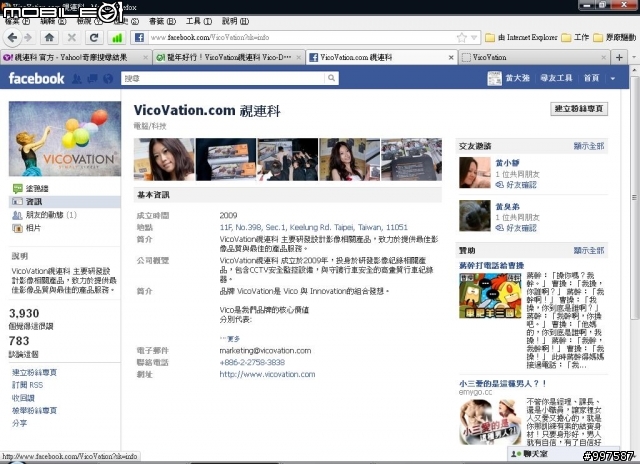Open the green signal bars toolbar icon

click(x=117, y=38)
